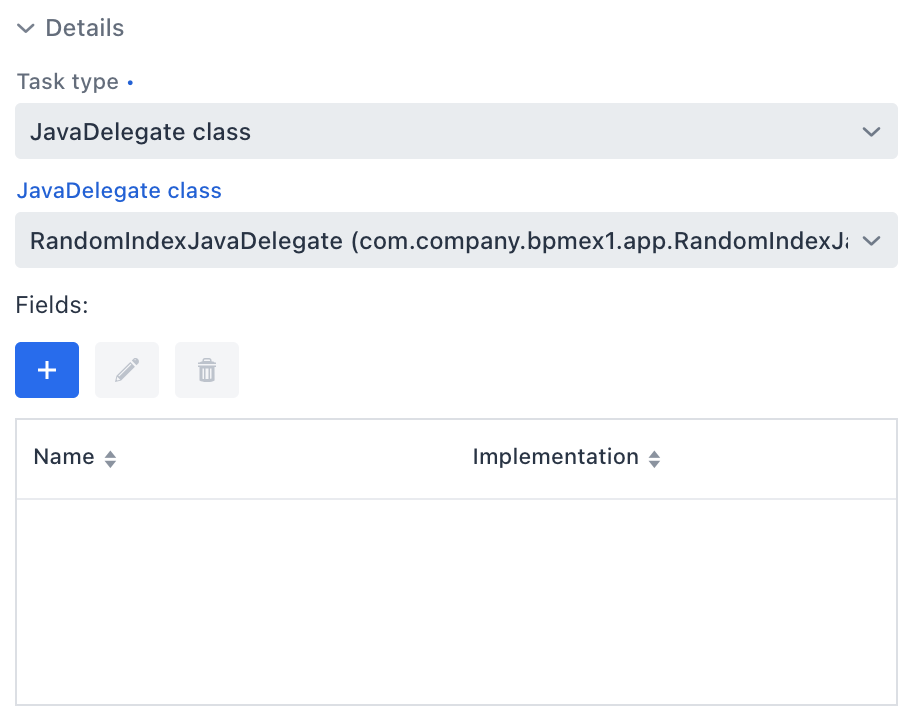The height and width of the screenshot is (728, 918).
Task: Click the empty fields table area
Action: tap(456, 600)
